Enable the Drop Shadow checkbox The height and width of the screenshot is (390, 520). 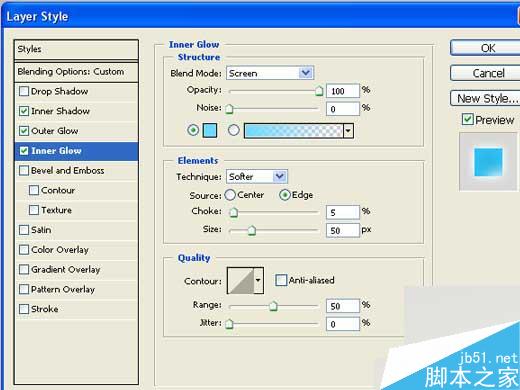[24, 91]
